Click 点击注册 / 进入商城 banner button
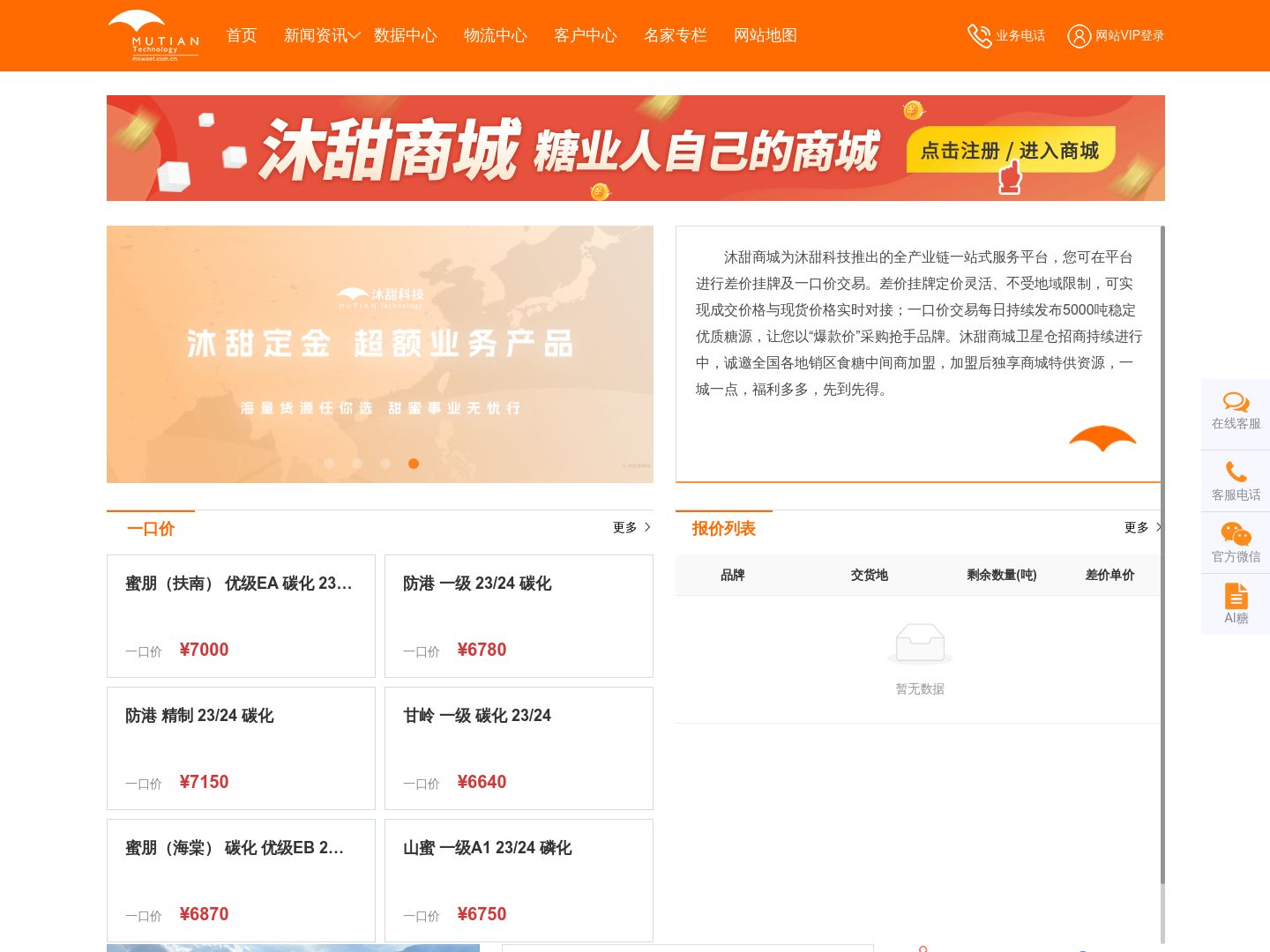This screenshot has width=1270, height=952. pyautogui.click(x=1011, y=151)
